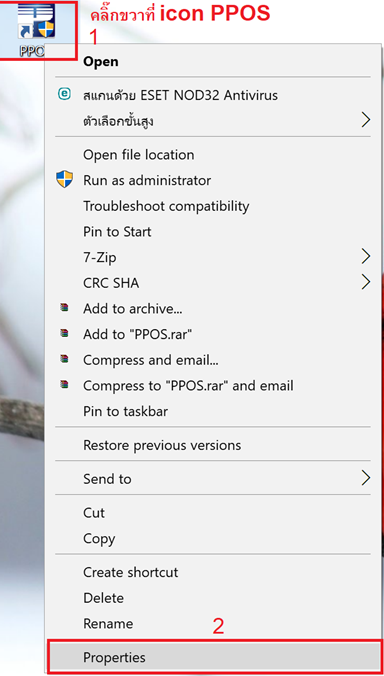This screenshot has height=676, width=384.
Task: Select Create shortcut option
Action: [131, 572]
